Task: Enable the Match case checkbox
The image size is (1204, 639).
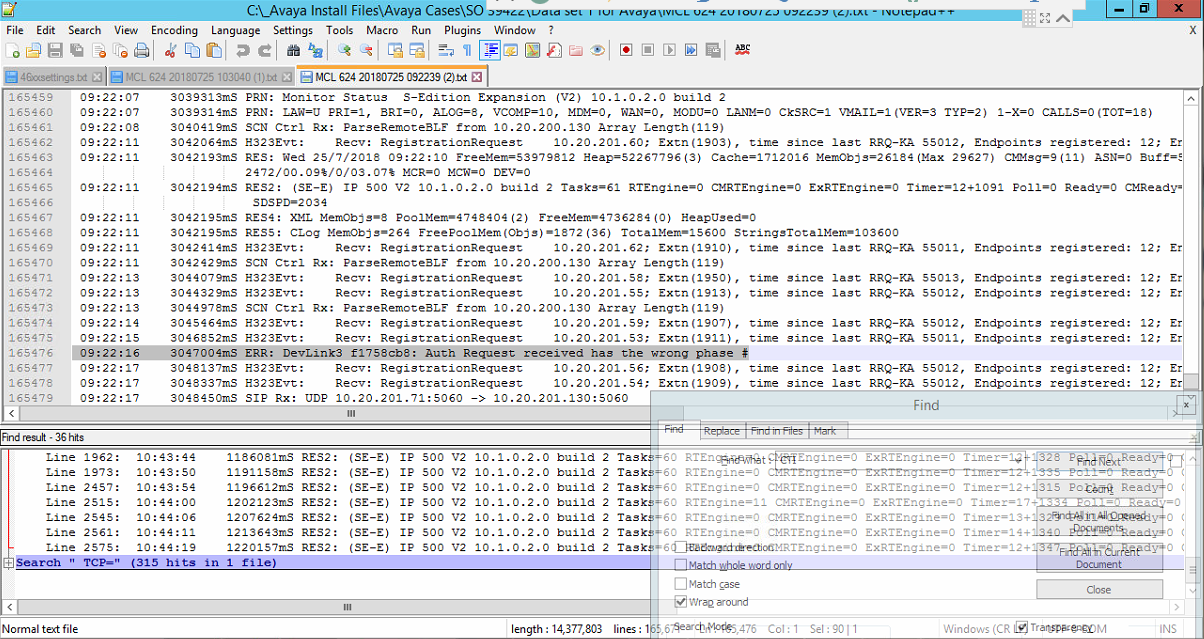Action: click(681, 584)
